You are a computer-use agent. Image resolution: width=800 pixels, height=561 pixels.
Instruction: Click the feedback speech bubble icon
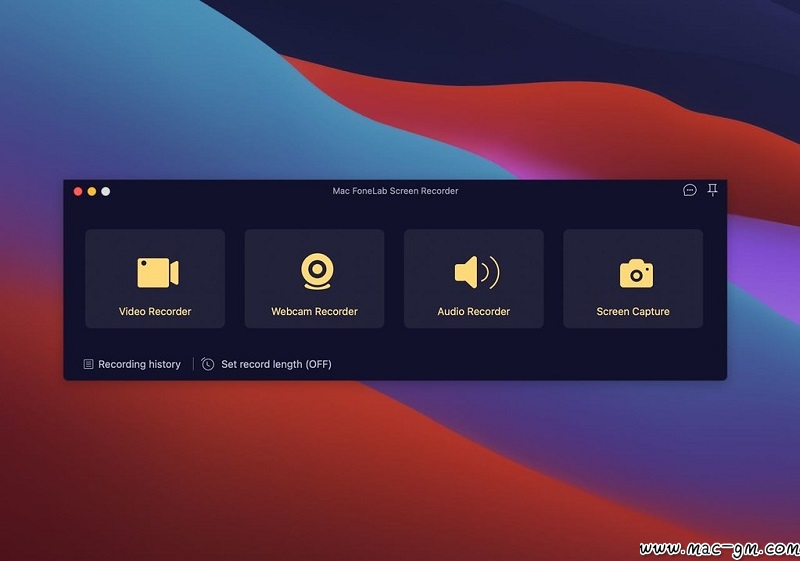(689, 190)
